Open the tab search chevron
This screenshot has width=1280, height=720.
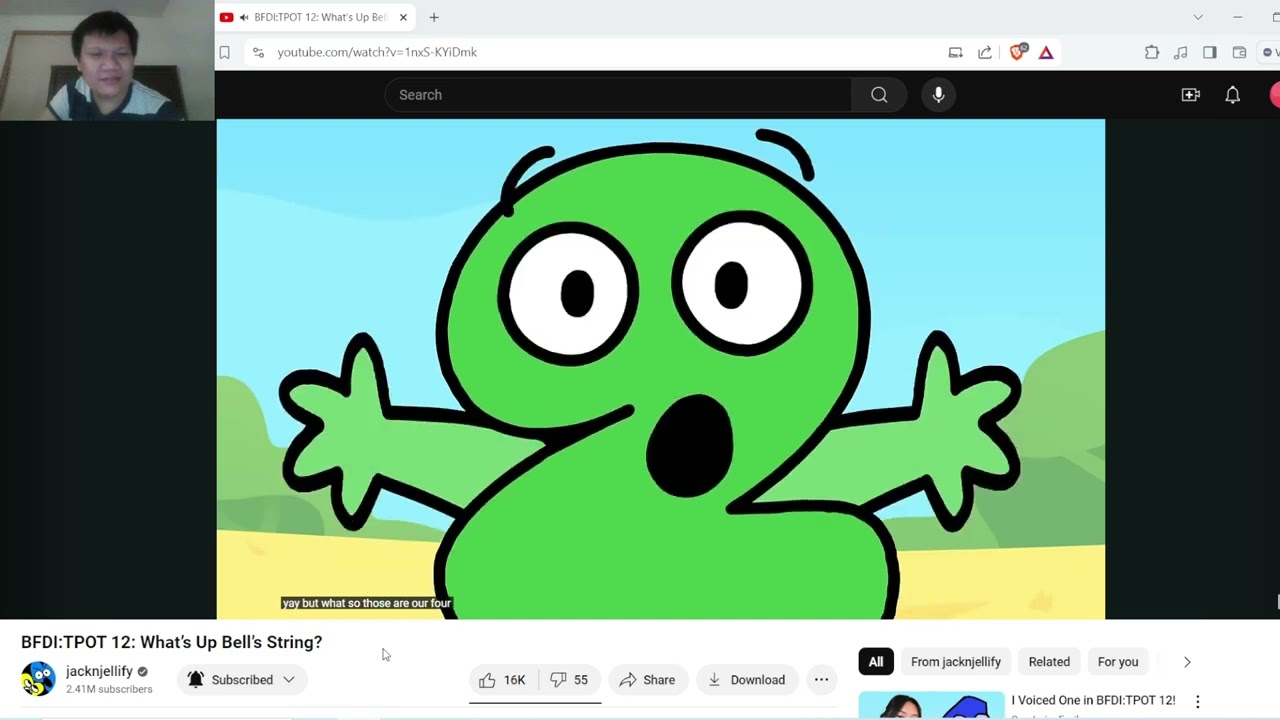(1198, 17)
